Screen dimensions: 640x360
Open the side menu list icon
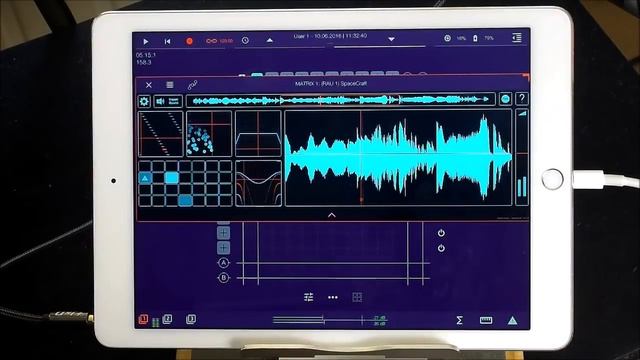tap(517, 38)
